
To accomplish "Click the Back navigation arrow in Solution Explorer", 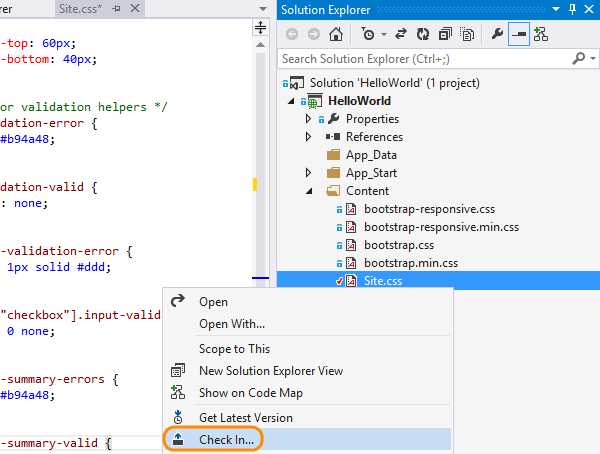I will [x=292, y=34].
